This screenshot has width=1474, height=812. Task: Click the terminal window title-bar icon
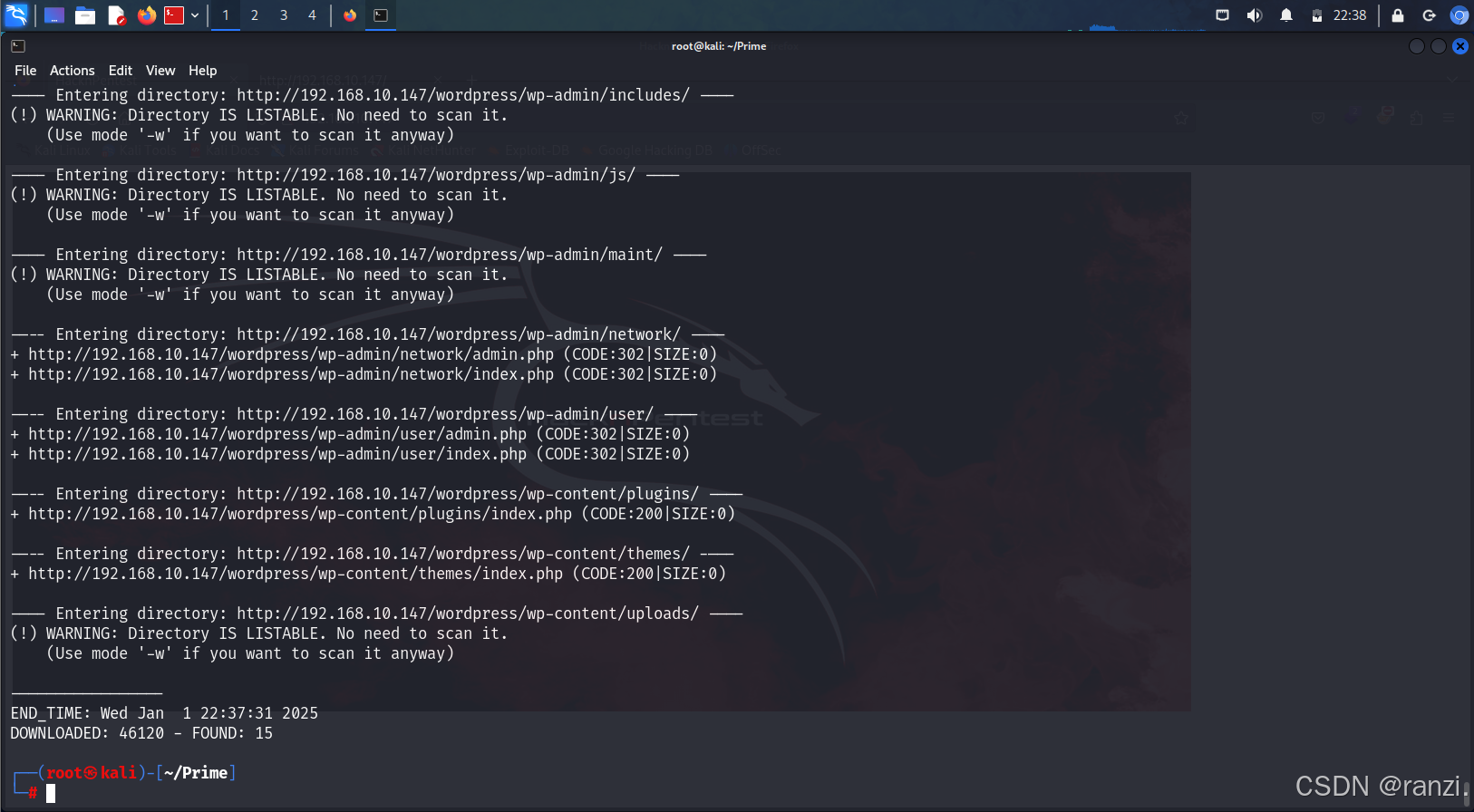click(18, 46)
